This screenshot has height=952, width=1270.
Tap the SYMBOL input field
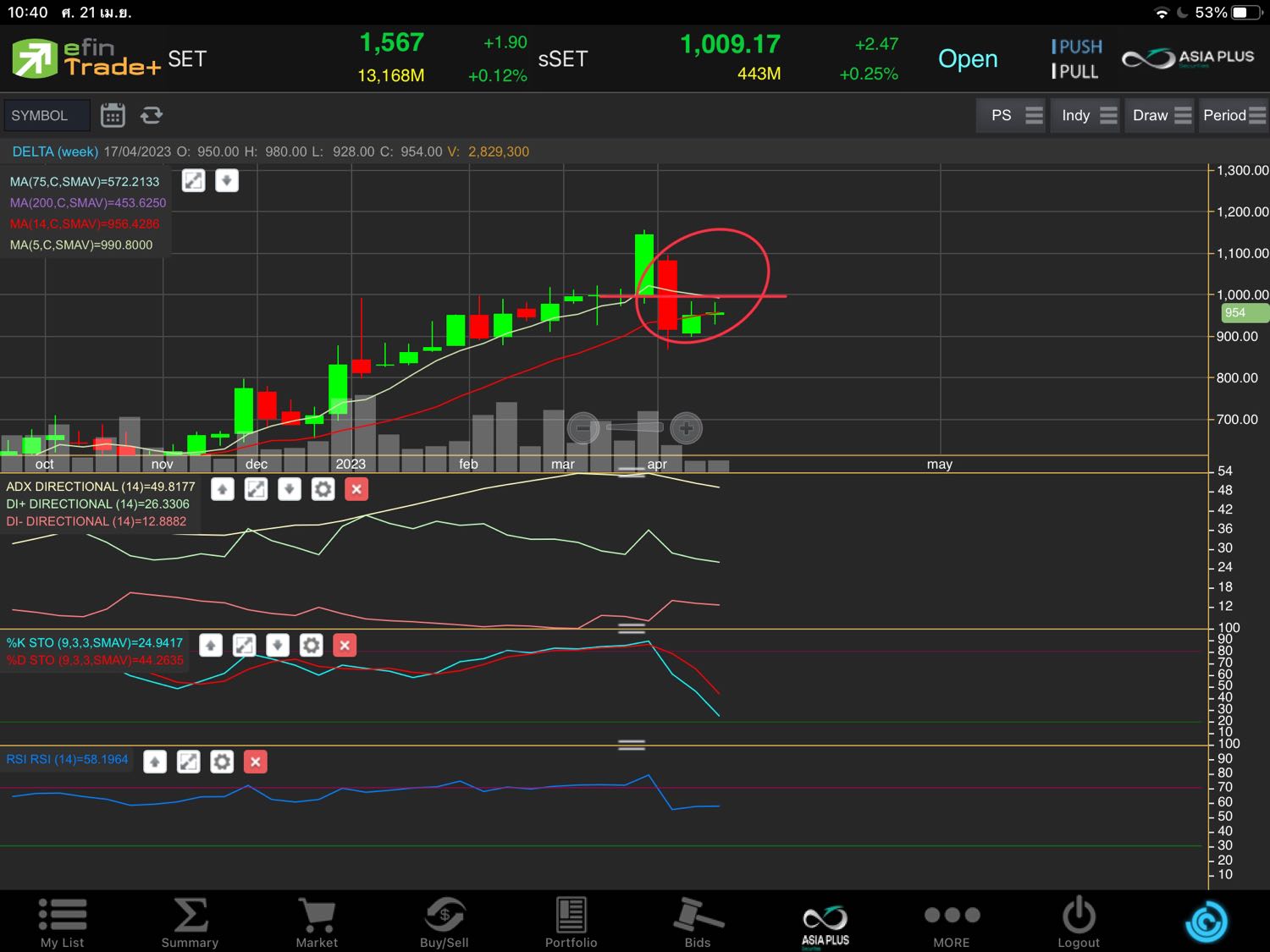47,115
